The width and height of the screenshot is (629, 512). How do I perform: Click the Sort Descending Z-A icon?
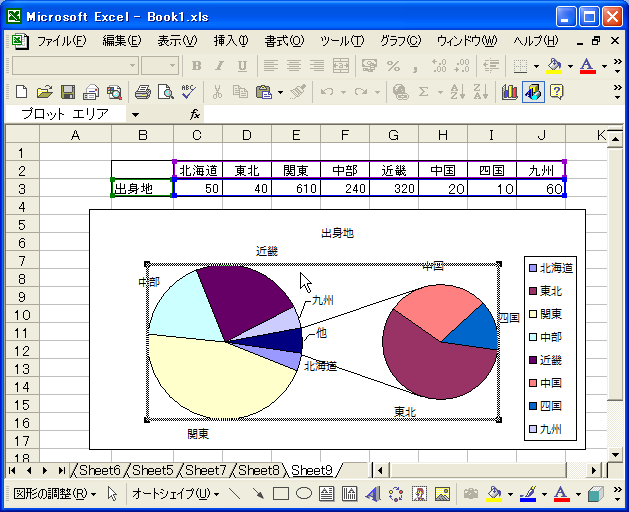click(x=481, y=92)
